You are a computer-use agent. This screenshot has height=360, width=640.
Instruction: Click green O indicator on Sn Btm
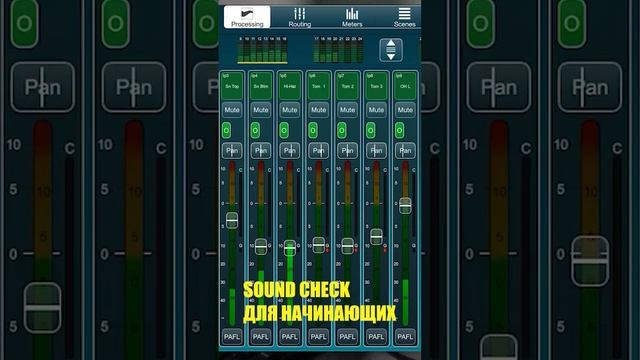[x=256, y=130]
